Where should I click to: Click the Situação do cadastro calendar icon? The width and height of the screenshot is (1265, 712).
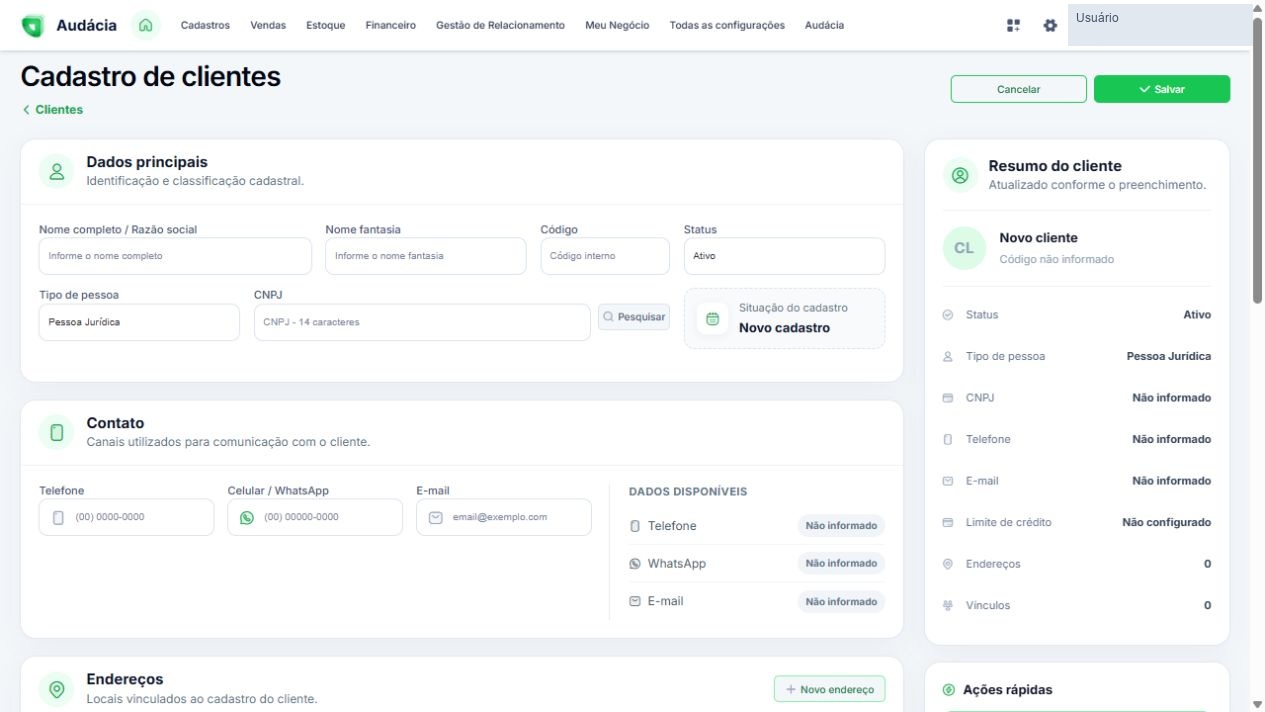(x=713, y=319)
